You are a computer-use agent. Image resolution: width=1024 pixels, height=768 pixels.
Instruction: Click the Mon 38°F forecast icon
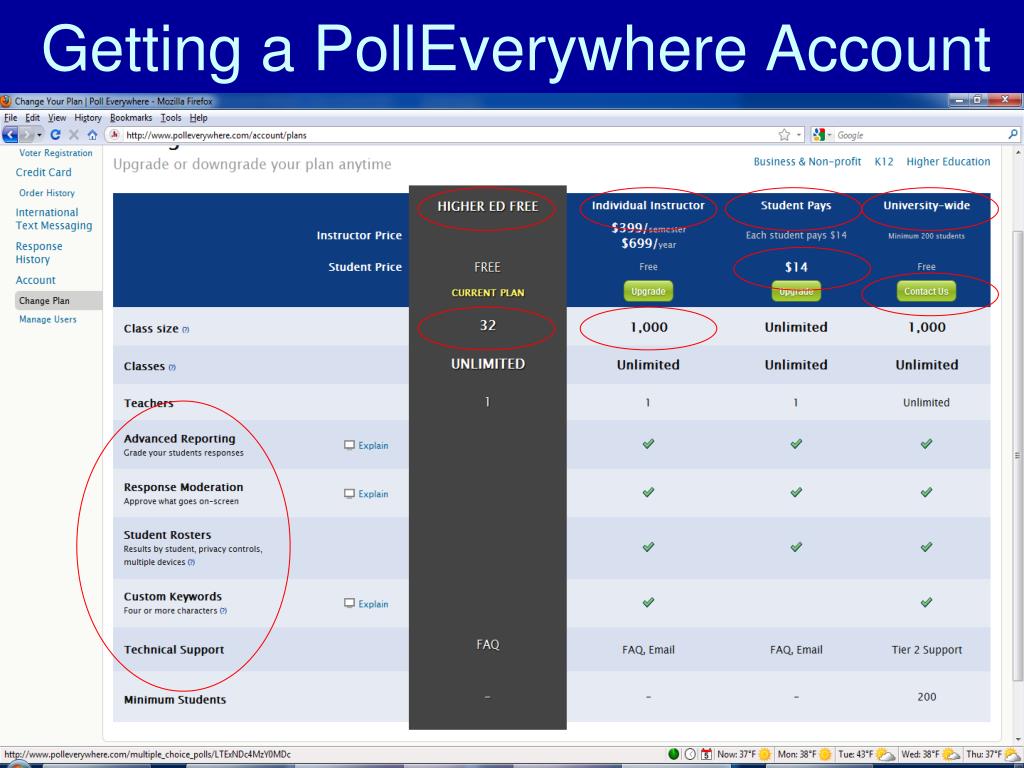tap(825, 754)
